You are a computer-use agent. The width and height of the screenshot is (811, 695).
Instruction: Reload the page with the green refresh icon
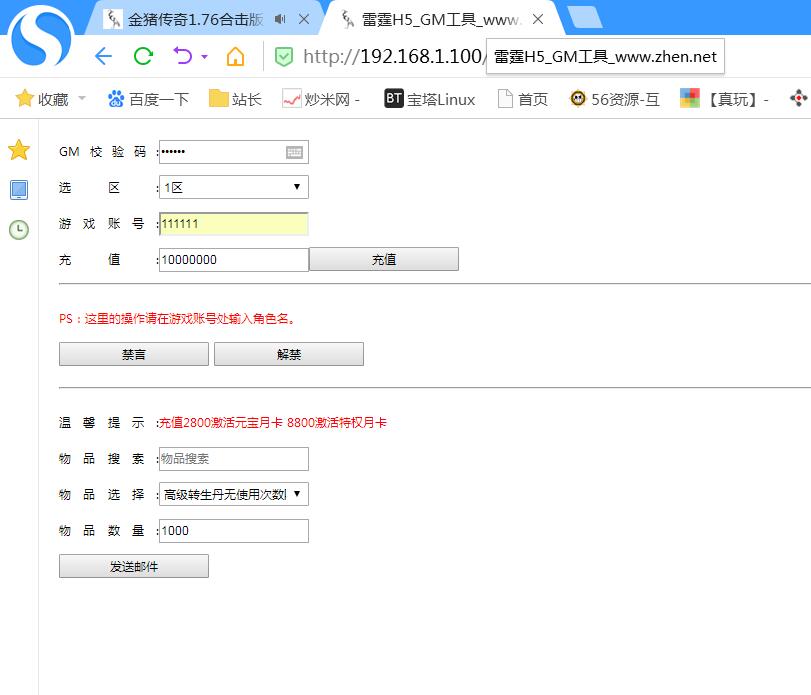tap(144, 56)
